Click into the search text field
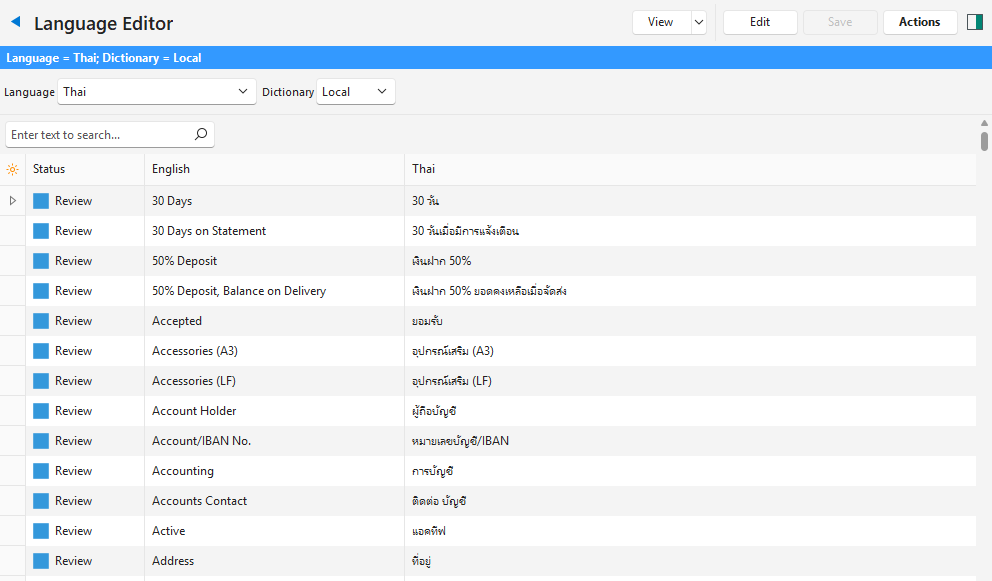Screen dimensions: 992x581 tap(98, 134)
